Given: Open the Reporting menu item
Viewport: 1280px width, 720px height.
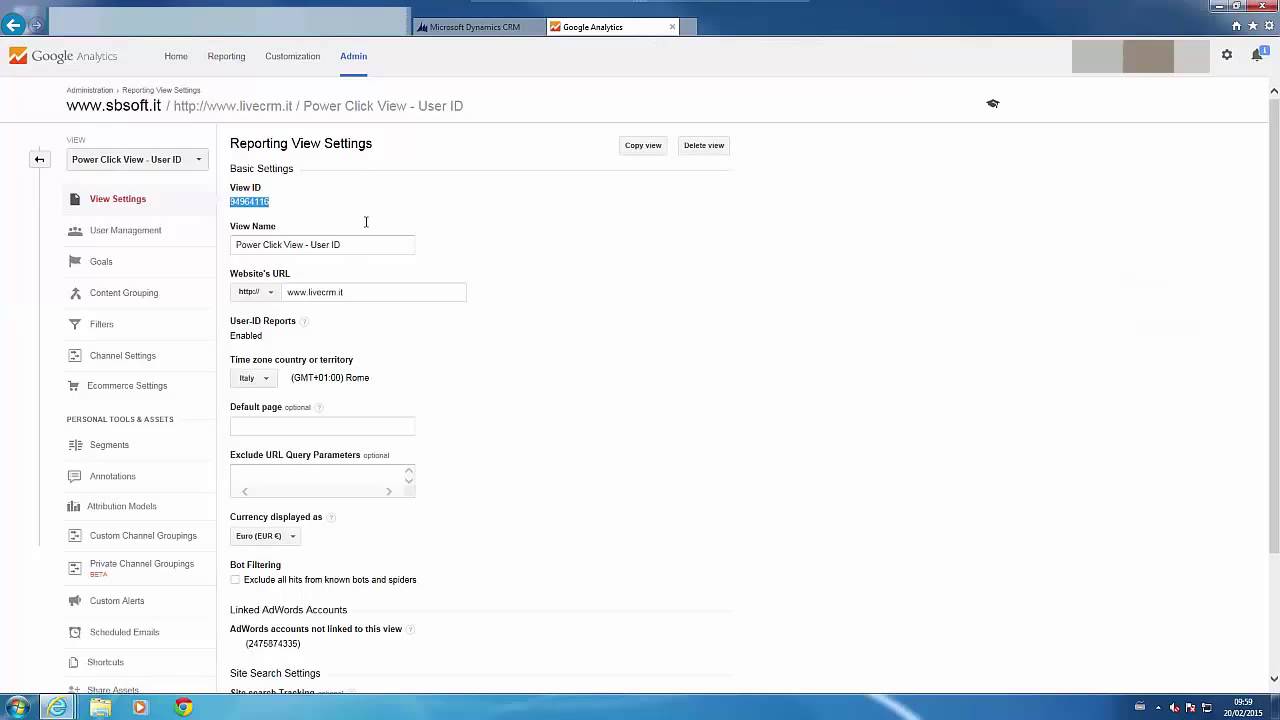Looking at the screenshot, I should pos(226,56).
